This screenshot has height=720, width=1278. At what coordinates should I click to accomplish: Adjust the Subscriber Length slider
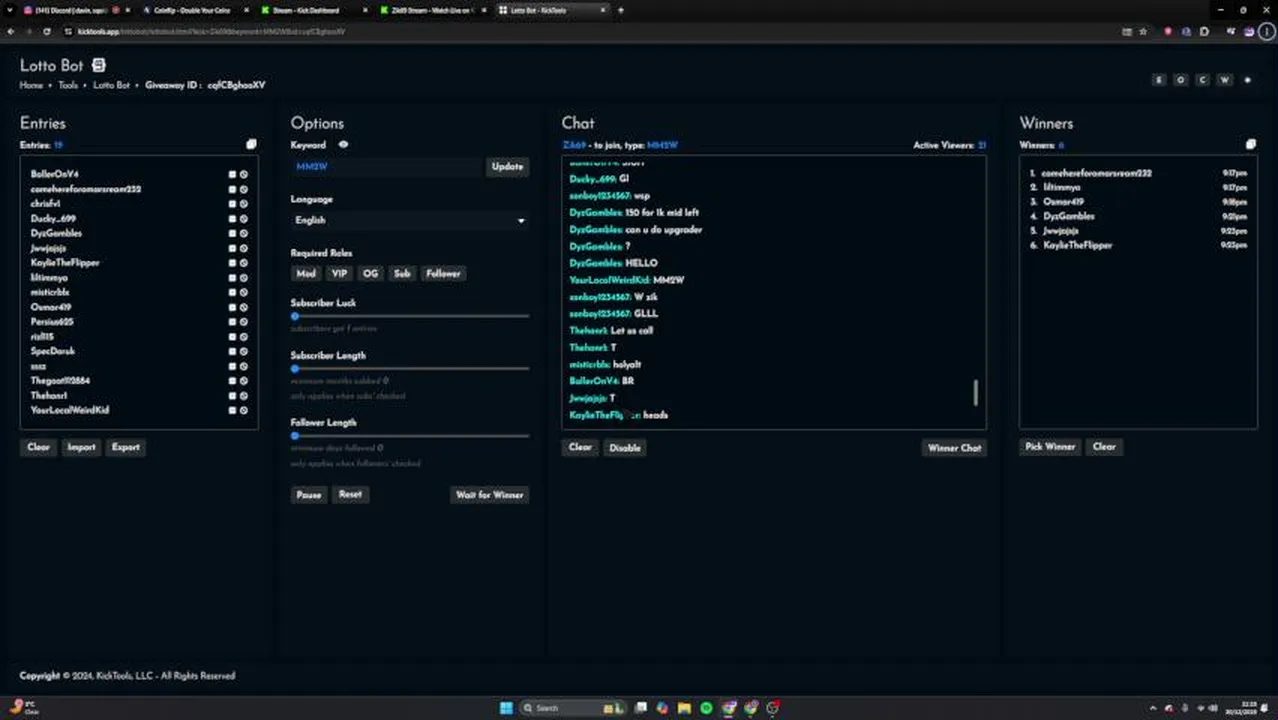tap(410, 368)
